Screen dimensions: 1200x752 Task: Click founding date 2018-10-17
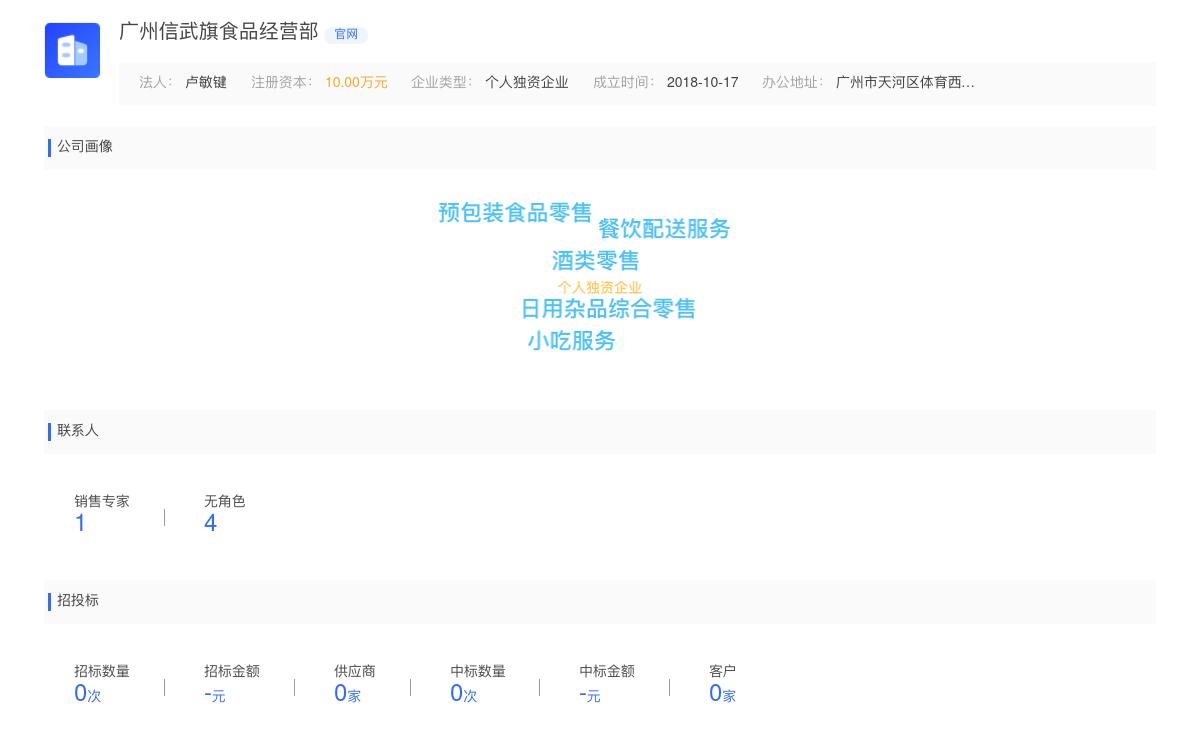pos(702,82)
